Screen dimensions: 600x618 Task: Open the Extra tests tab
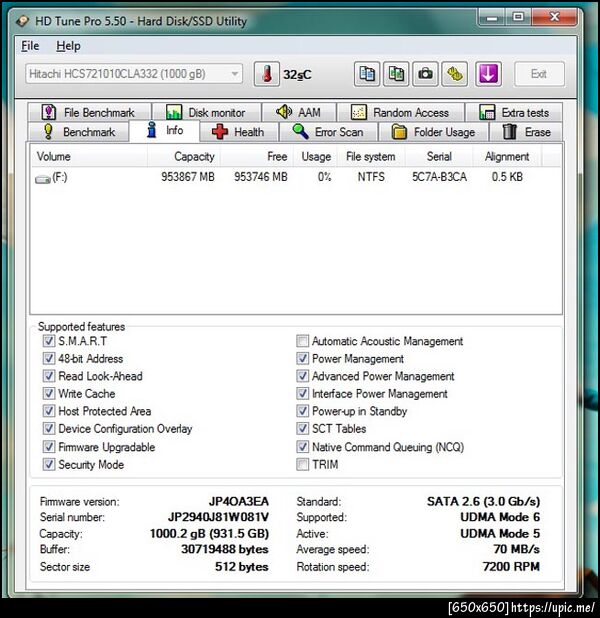tap(514, 112)
